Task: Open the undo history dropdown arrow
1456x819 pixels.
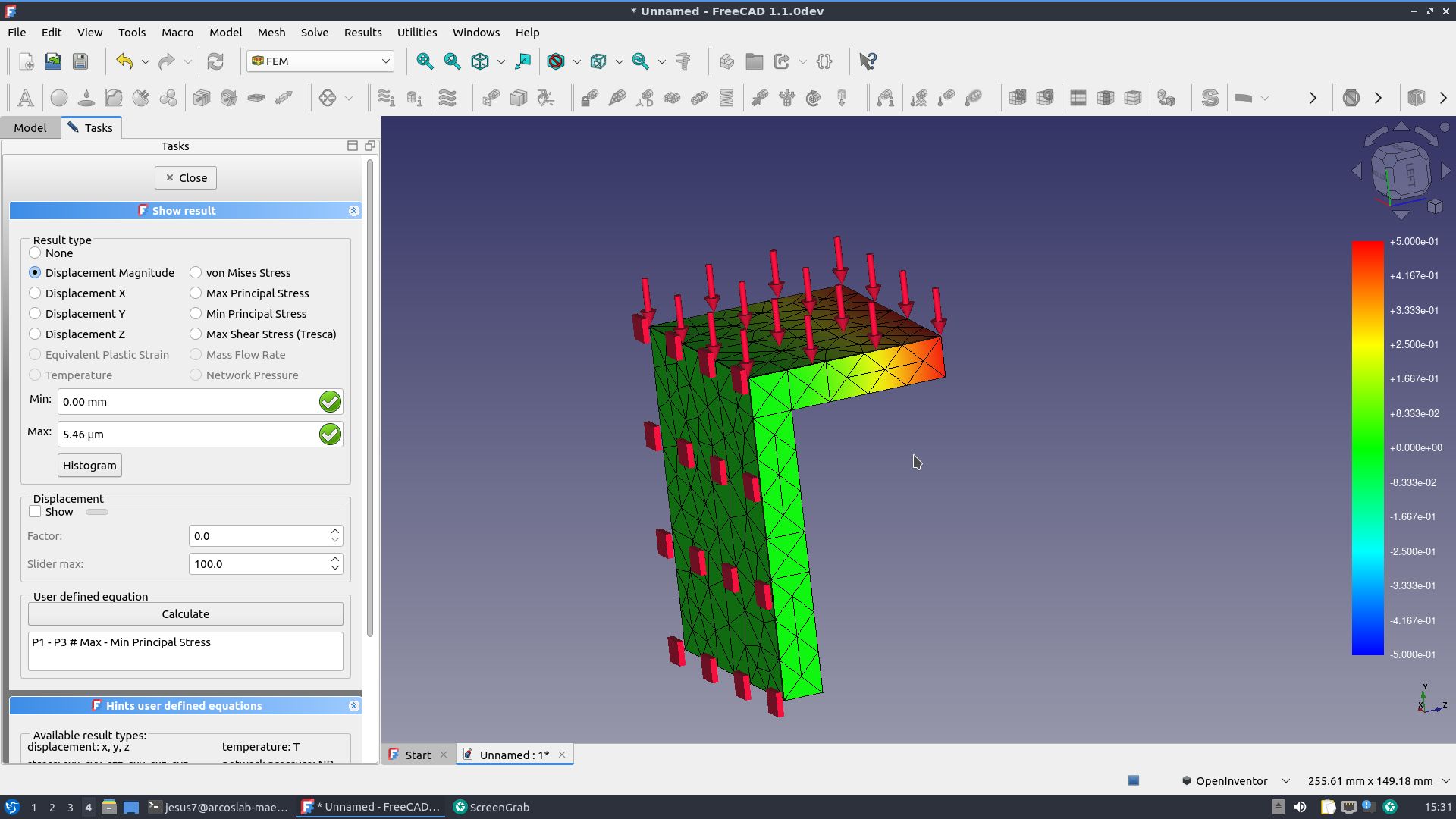Action: coord(145,61)
